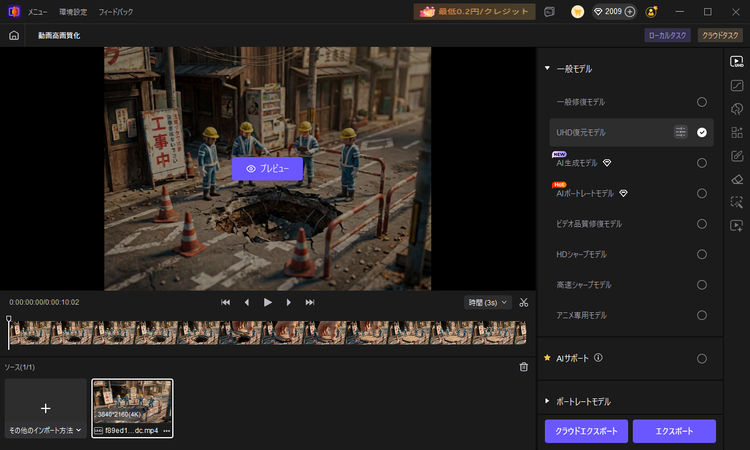Add credits with the plus icon
Viewport: 750px width, 450px height.
tap(630, 11)
